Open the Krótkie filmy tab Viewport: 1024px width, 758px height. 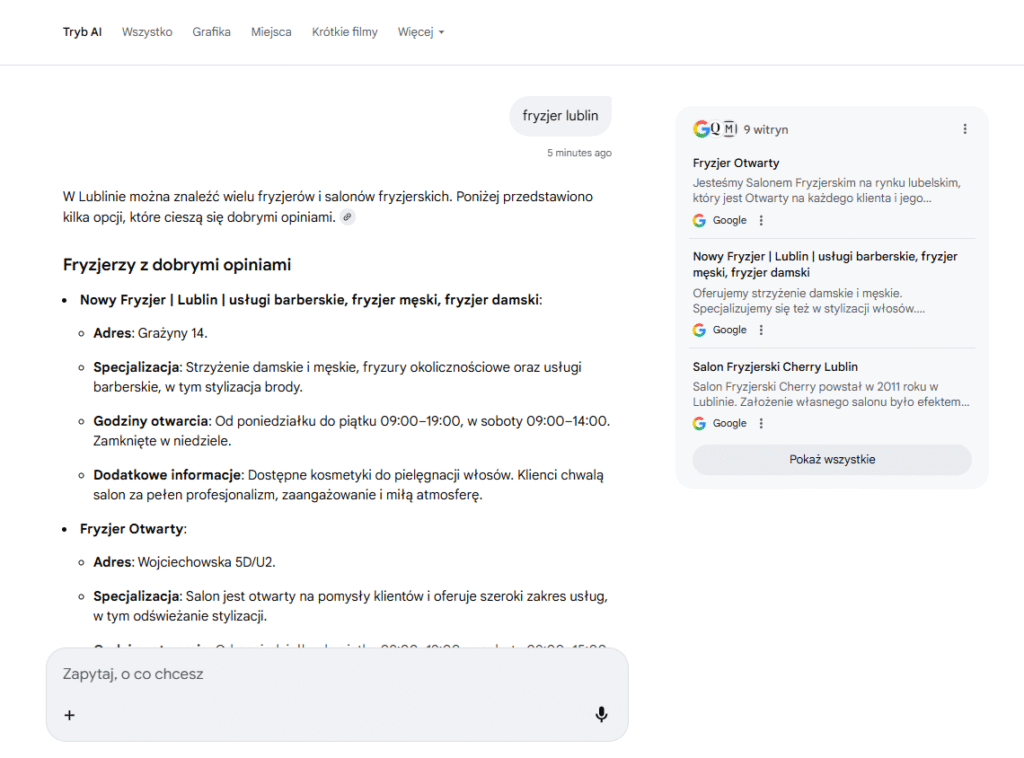point(344,32)
